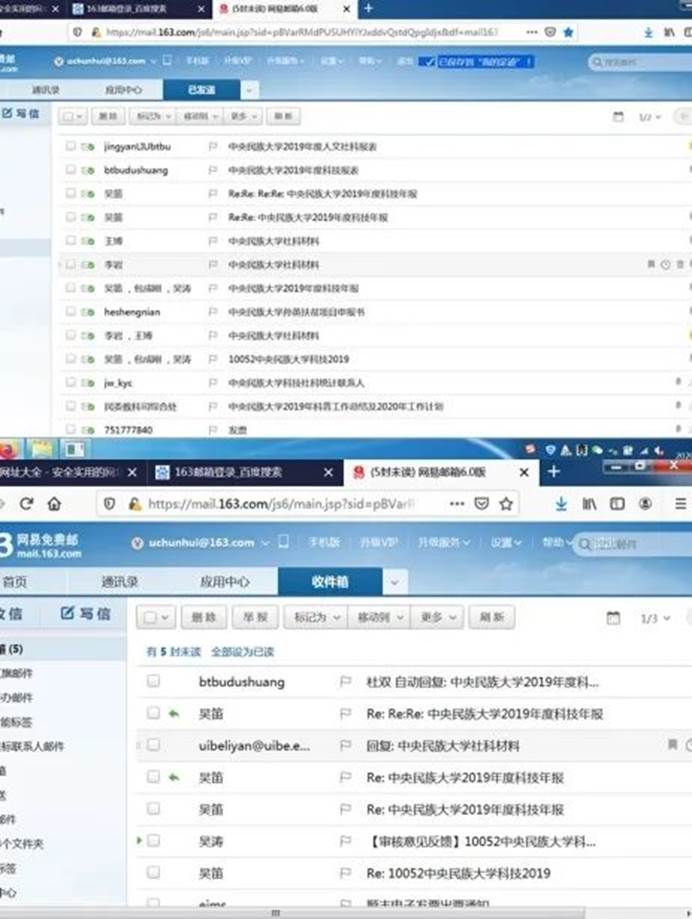
Task: Click the padlock site info icon in lower address bar
Action: [135, 503]
